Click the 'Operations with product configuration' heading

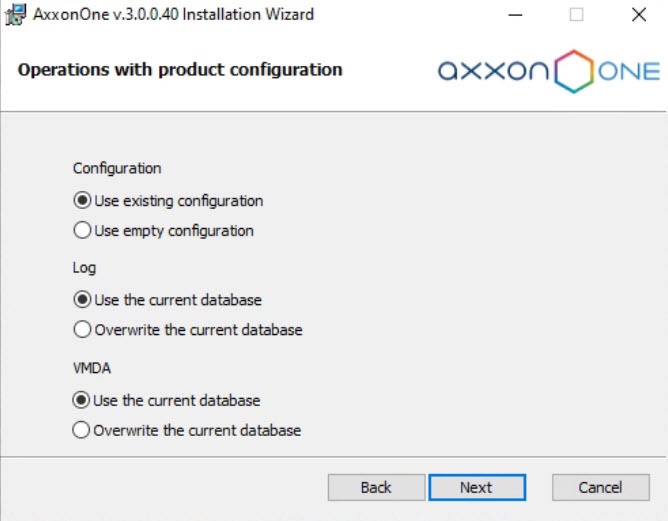(x=180, y=70)
